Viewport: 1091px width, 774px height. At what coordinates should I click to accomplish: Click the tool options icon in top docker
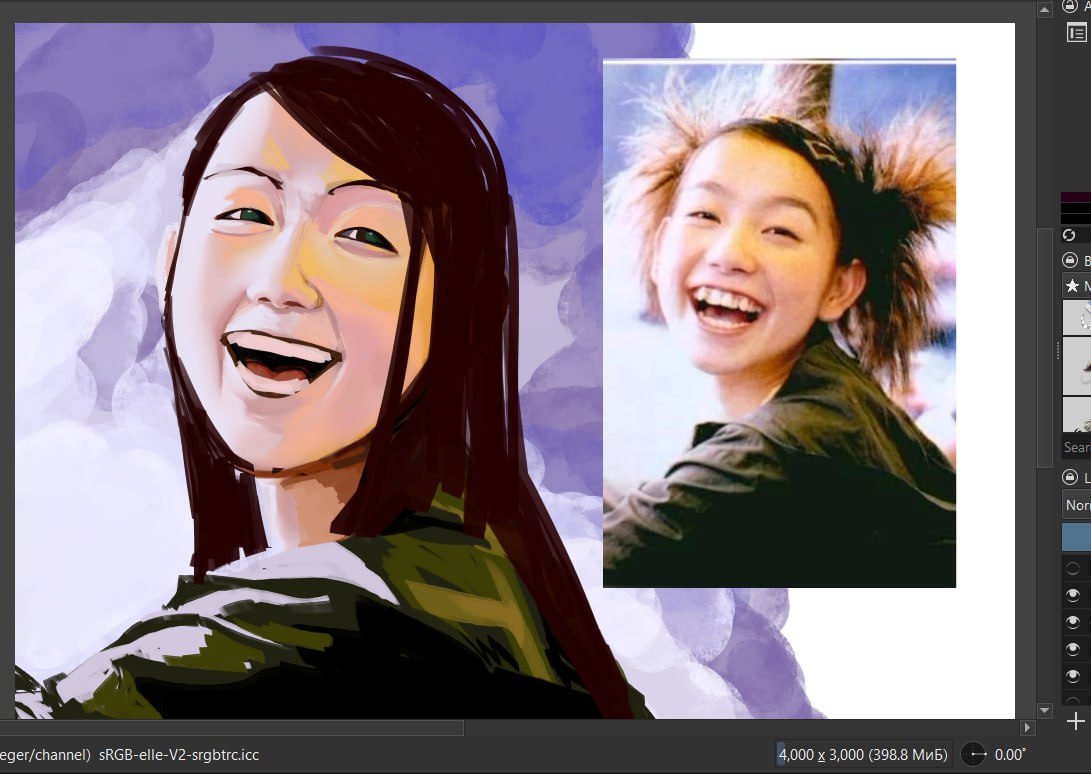1076,33
